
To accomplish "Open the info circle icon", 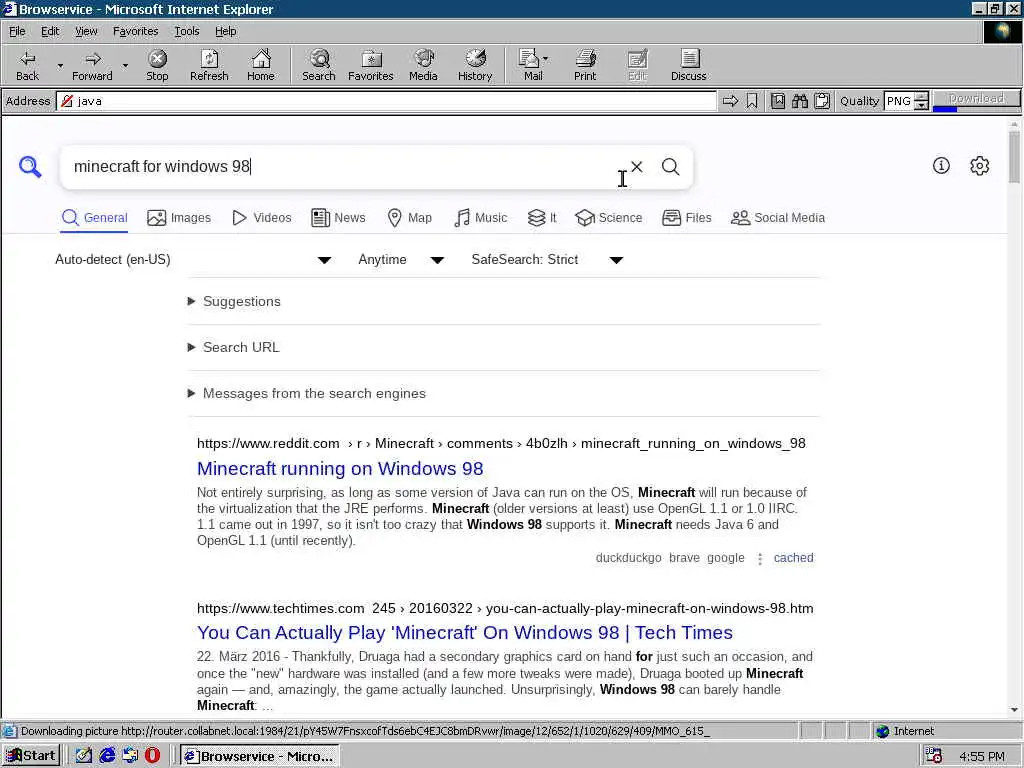I will point(941,166).
